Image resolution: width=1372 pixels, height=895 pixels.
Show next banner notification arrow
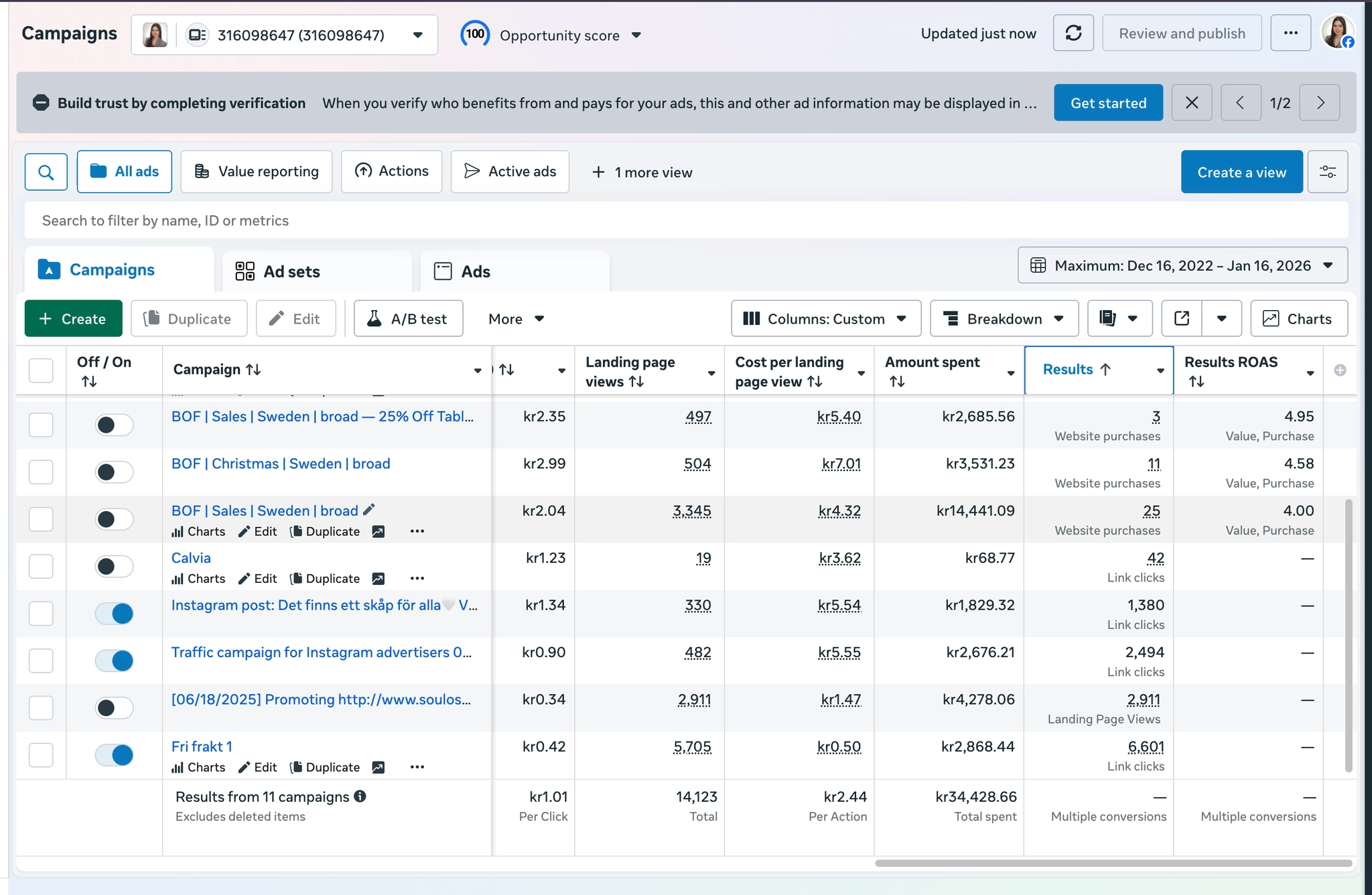[x=1320, y=102]
